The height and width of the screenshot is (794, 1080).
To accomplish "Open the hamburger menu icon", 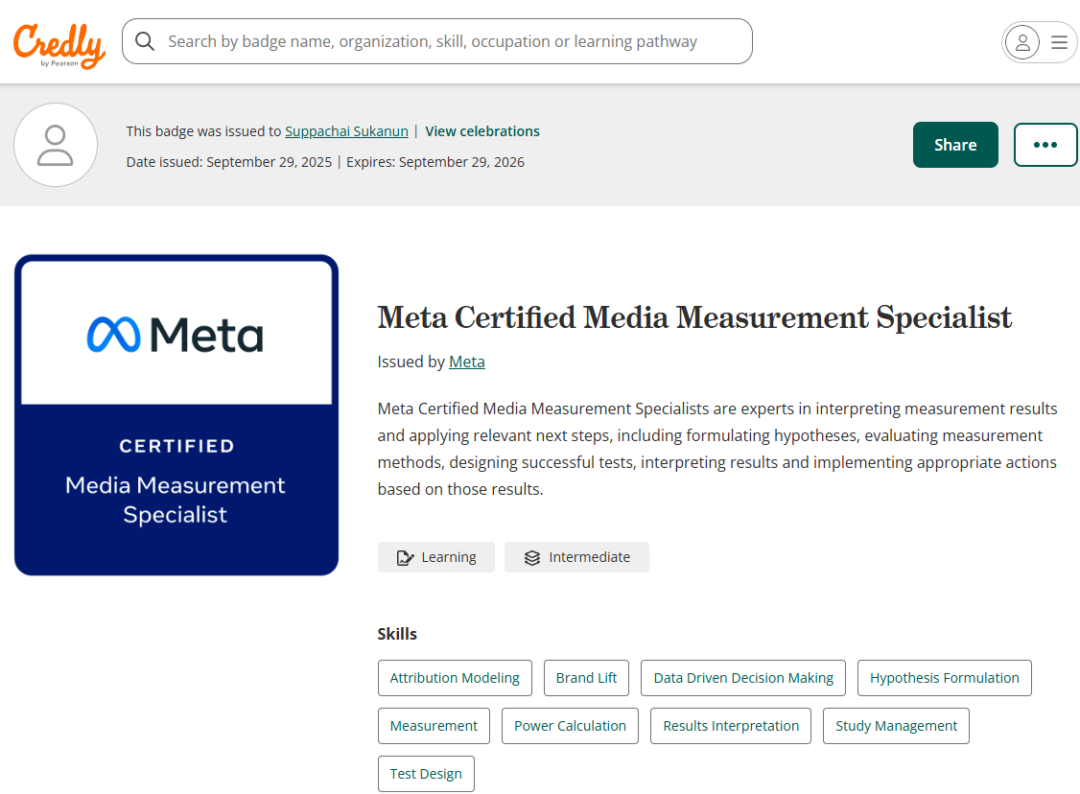I will 1058,42.
